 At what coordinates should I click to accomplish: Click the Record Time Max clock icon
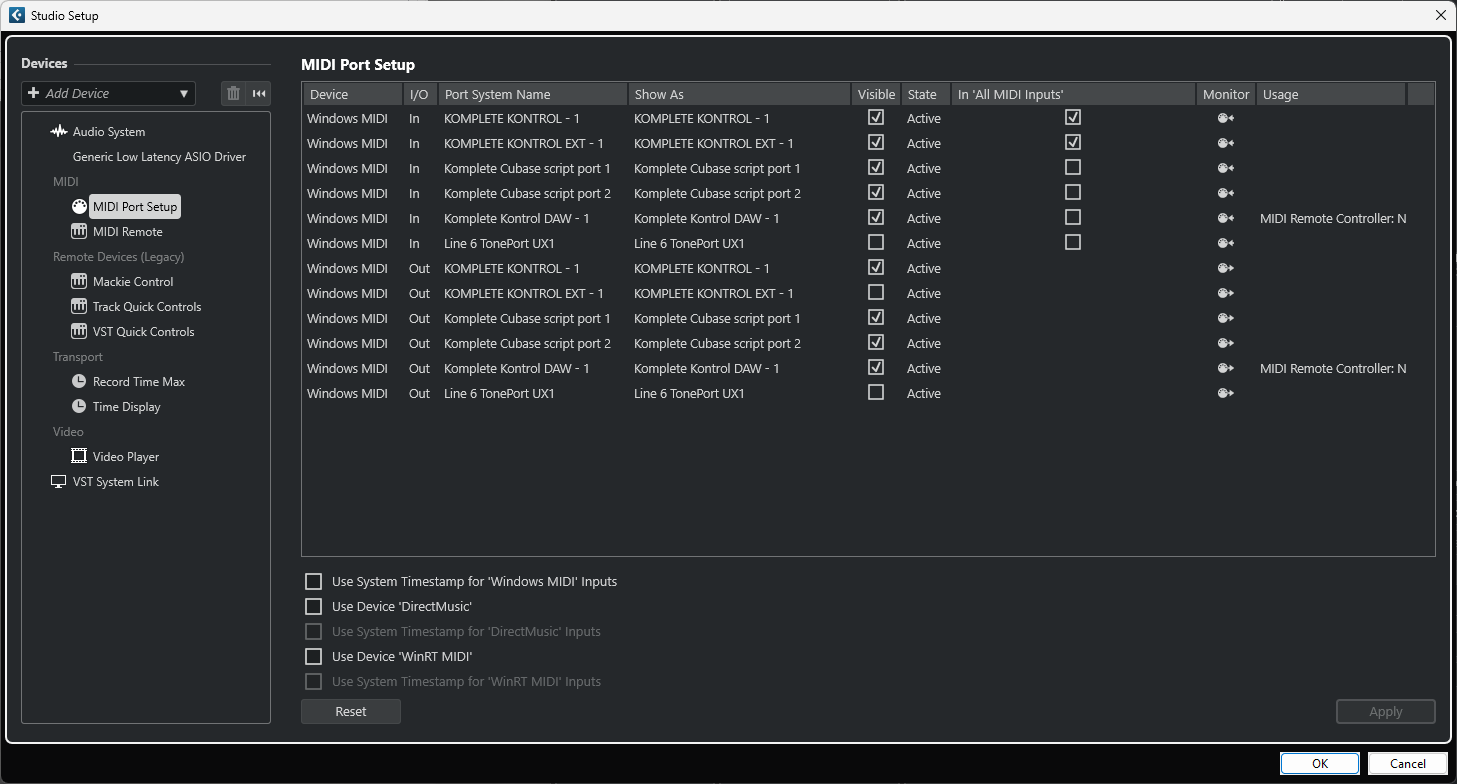point(79,382)
